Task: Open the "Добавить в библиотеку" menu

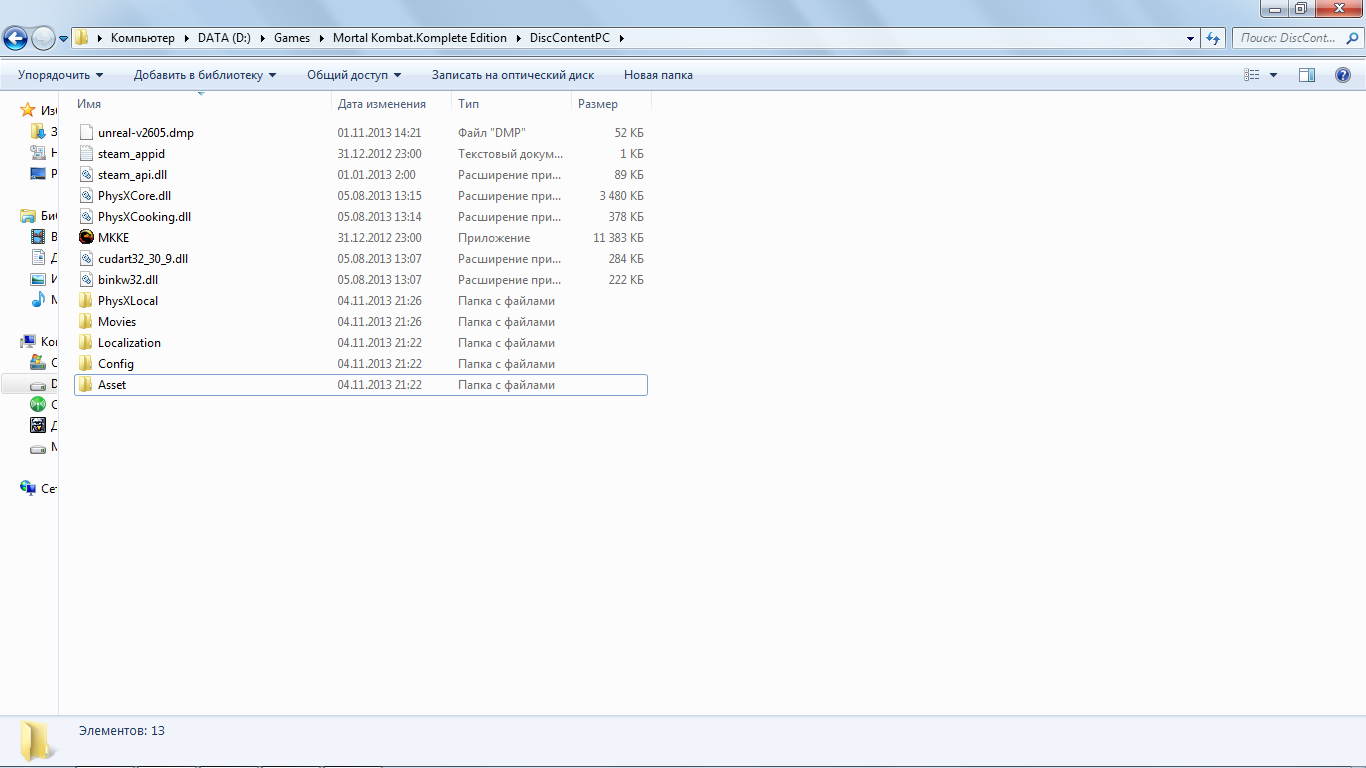Action: [x=205, y=75]
